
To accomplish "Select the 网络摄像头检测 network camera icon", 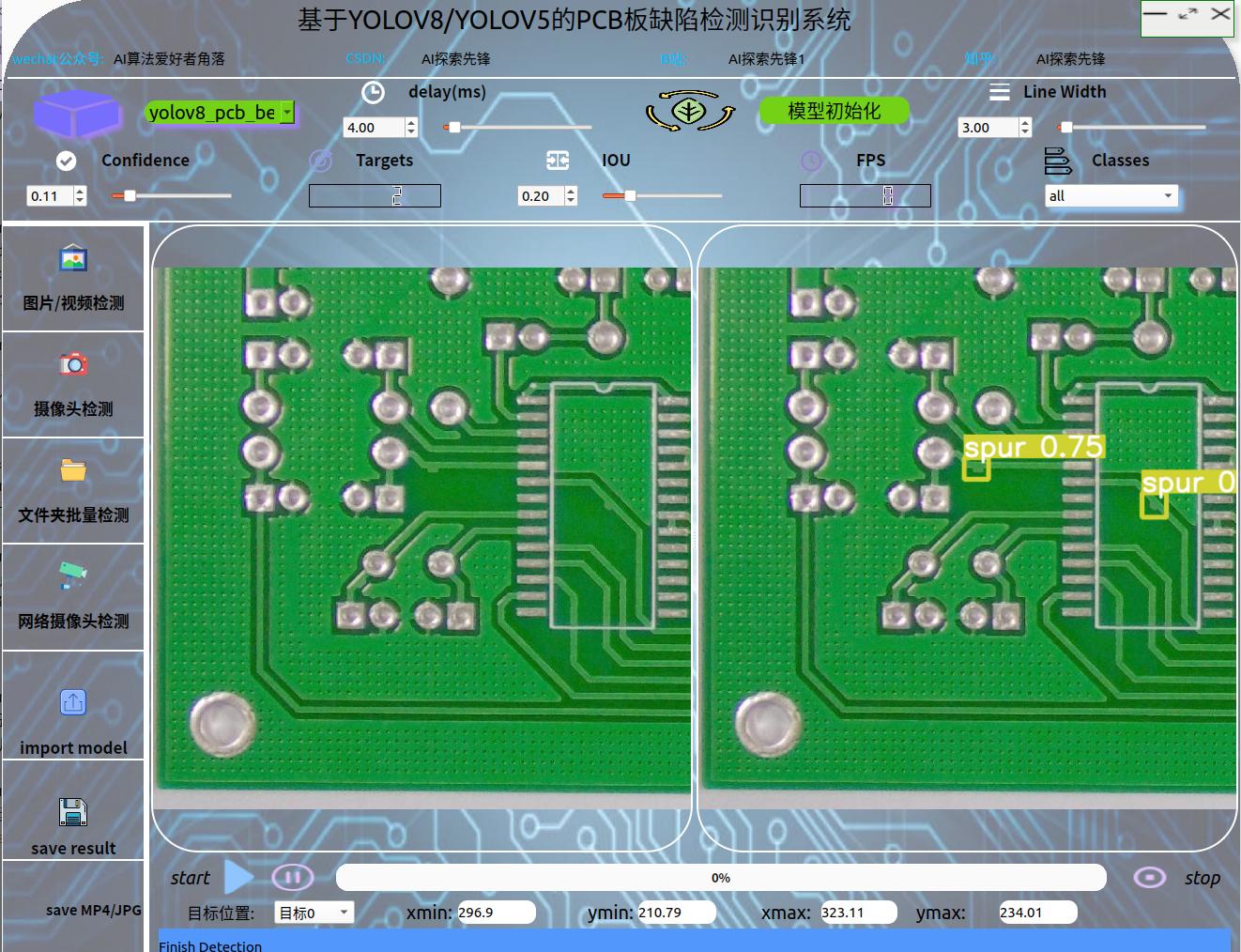I will click(71, 574).
